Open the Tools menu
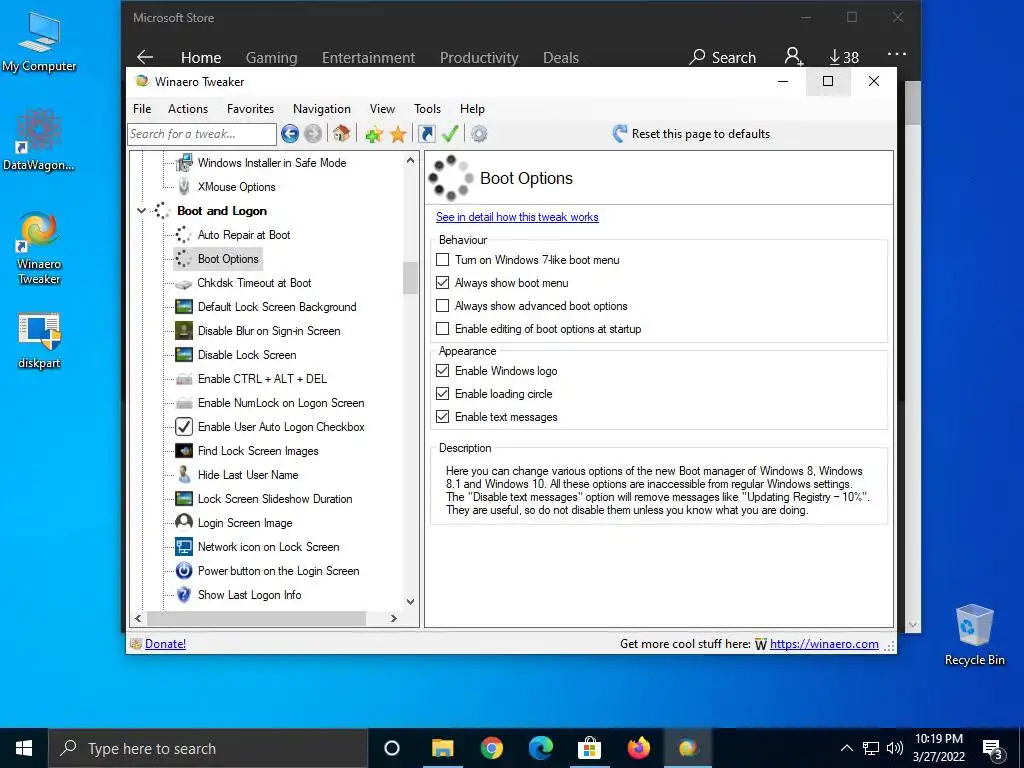Viewport: 1024px width, 768px height. coord(427,109)
